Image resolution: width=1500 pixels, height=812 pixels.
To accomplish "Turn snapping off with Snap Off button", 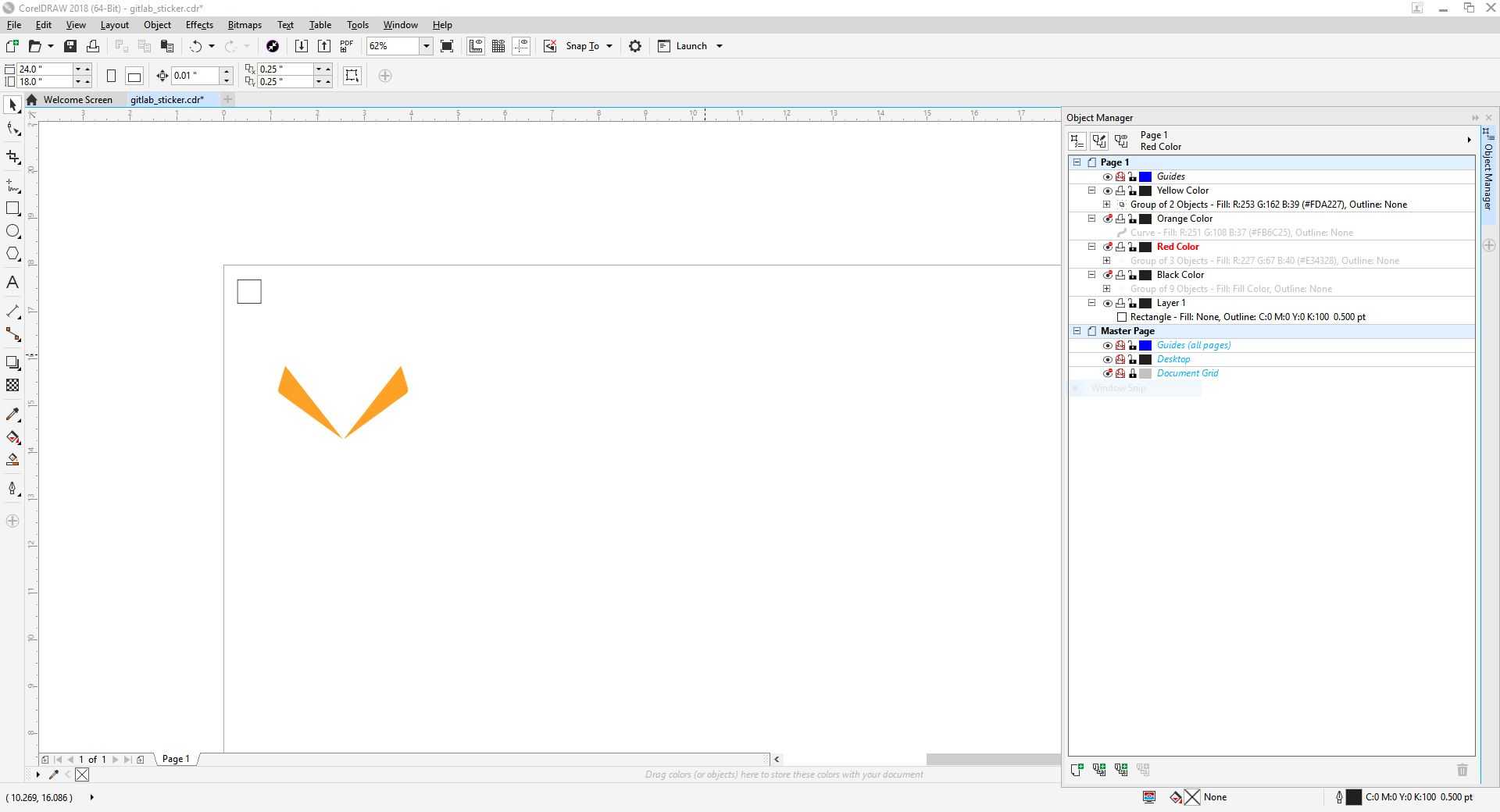I will 550,46.
